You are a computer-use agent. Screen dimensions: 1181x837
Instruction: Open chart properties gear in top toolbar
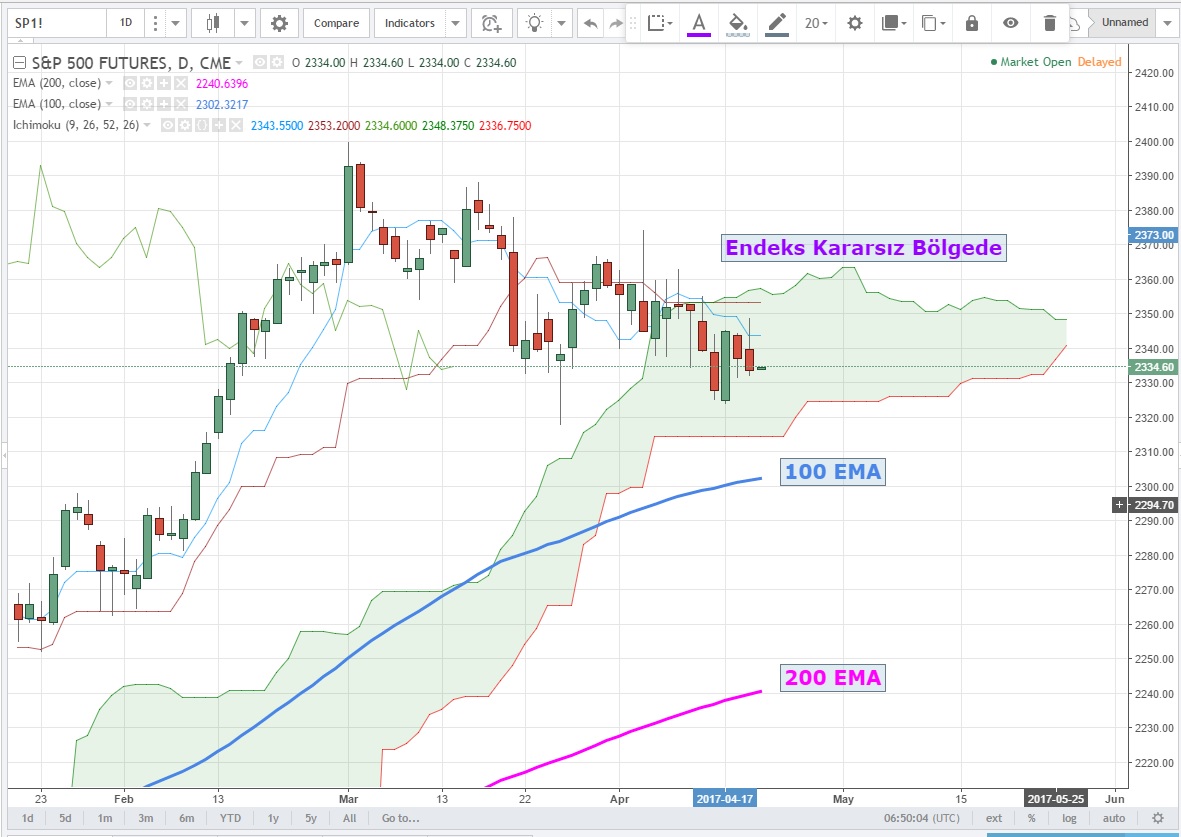point(279,23)
